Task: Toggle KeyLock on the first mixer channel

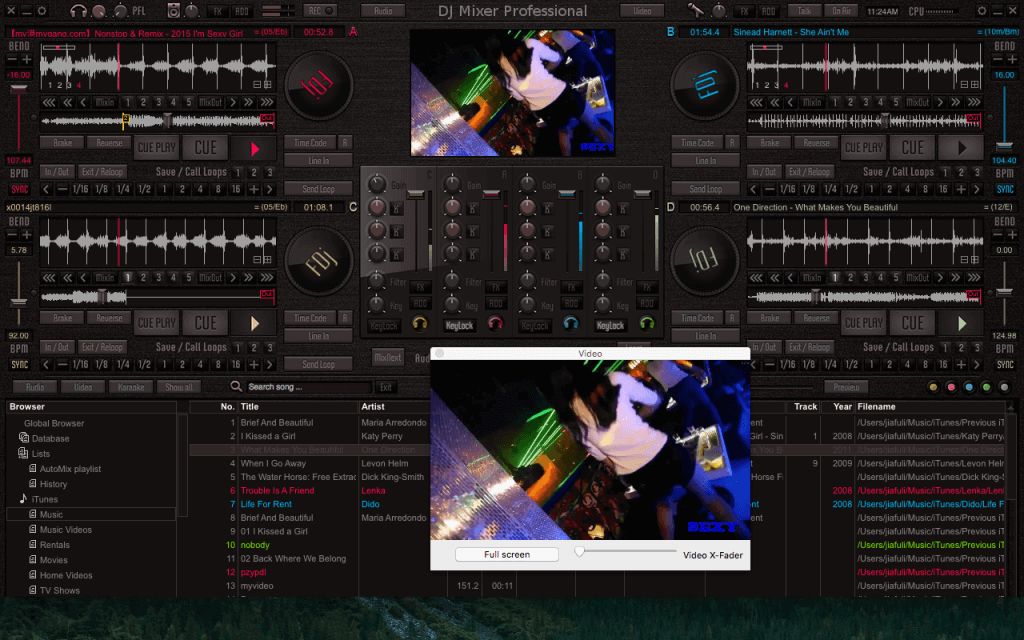Action: click(384, 325)
